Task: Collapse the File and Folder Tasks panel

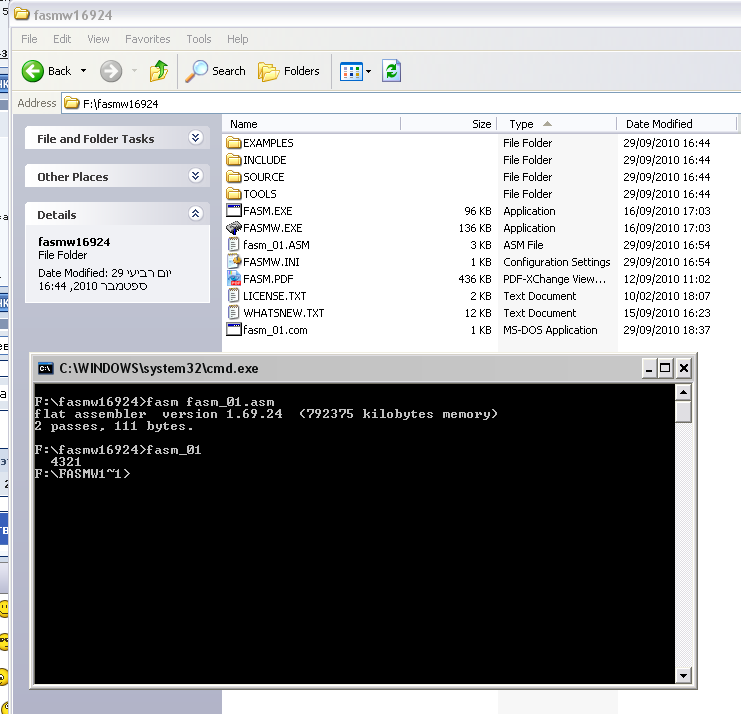Action: 195,139
